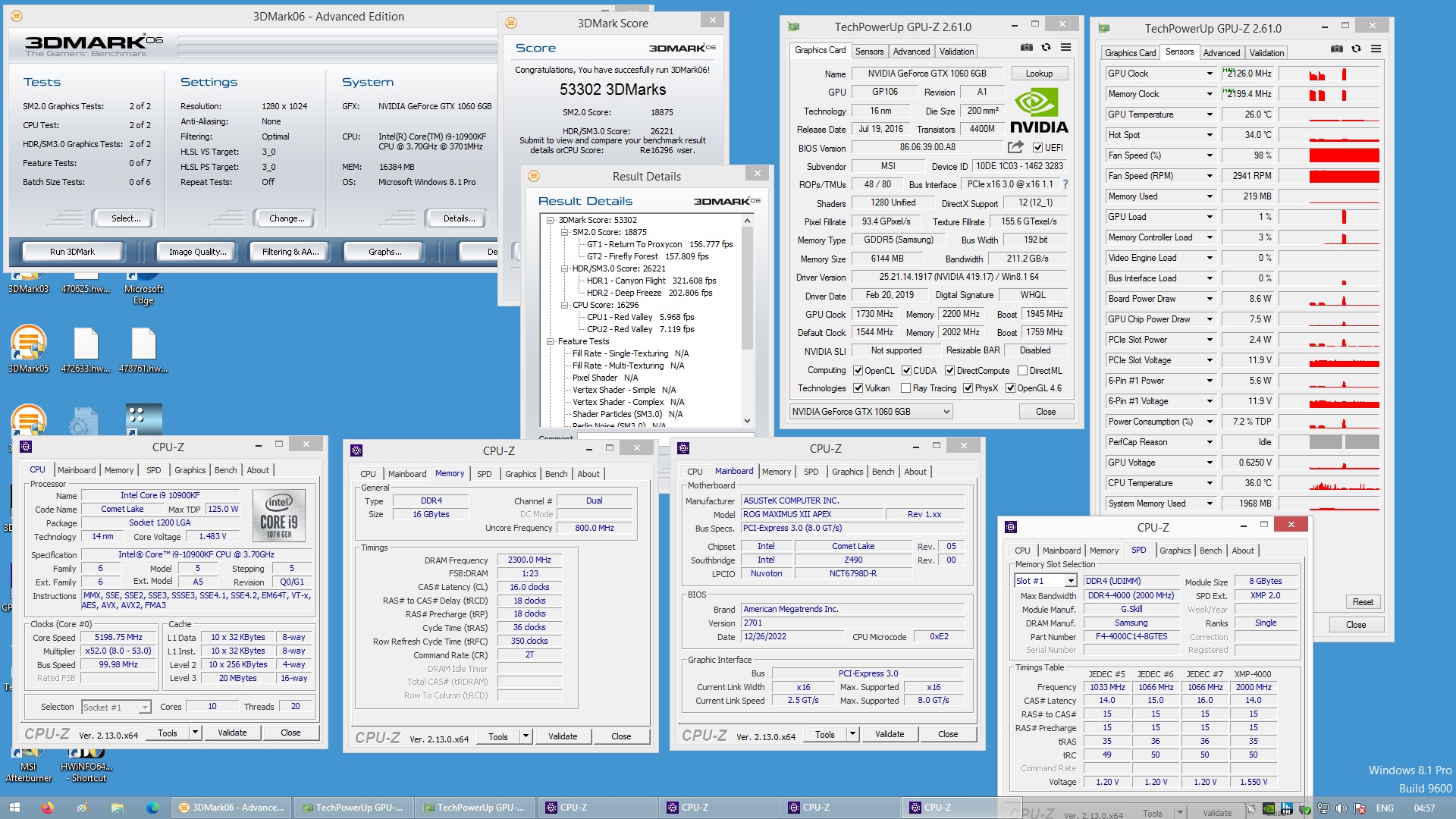Toggle the CUDA checkbox

pyautogui.click(x=906, y=371)
